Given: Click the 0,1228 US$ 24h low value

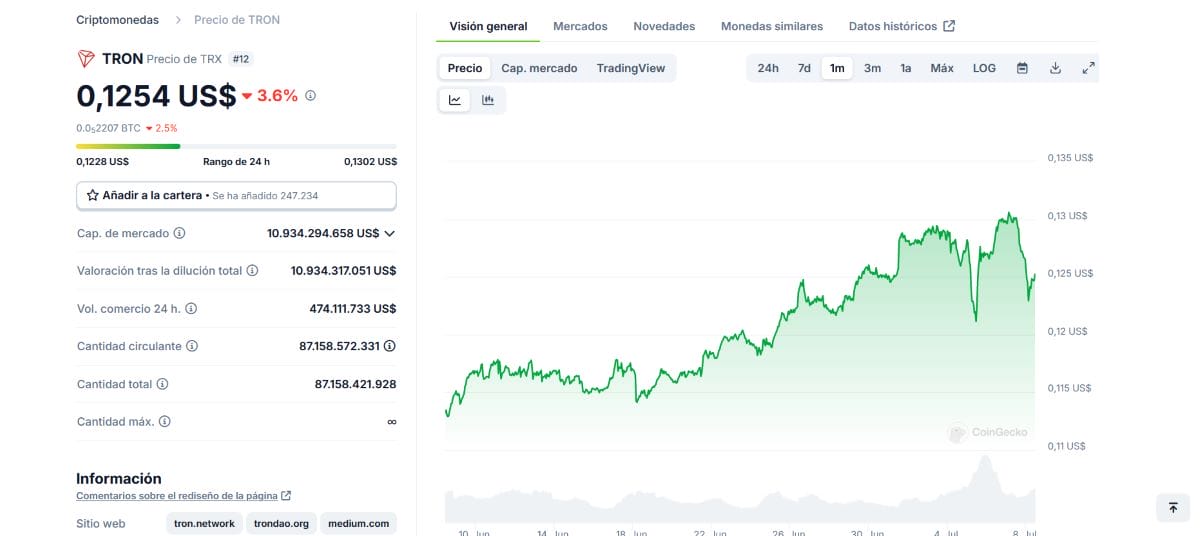Looking at the screenshot, I should (x=102, y=161).
